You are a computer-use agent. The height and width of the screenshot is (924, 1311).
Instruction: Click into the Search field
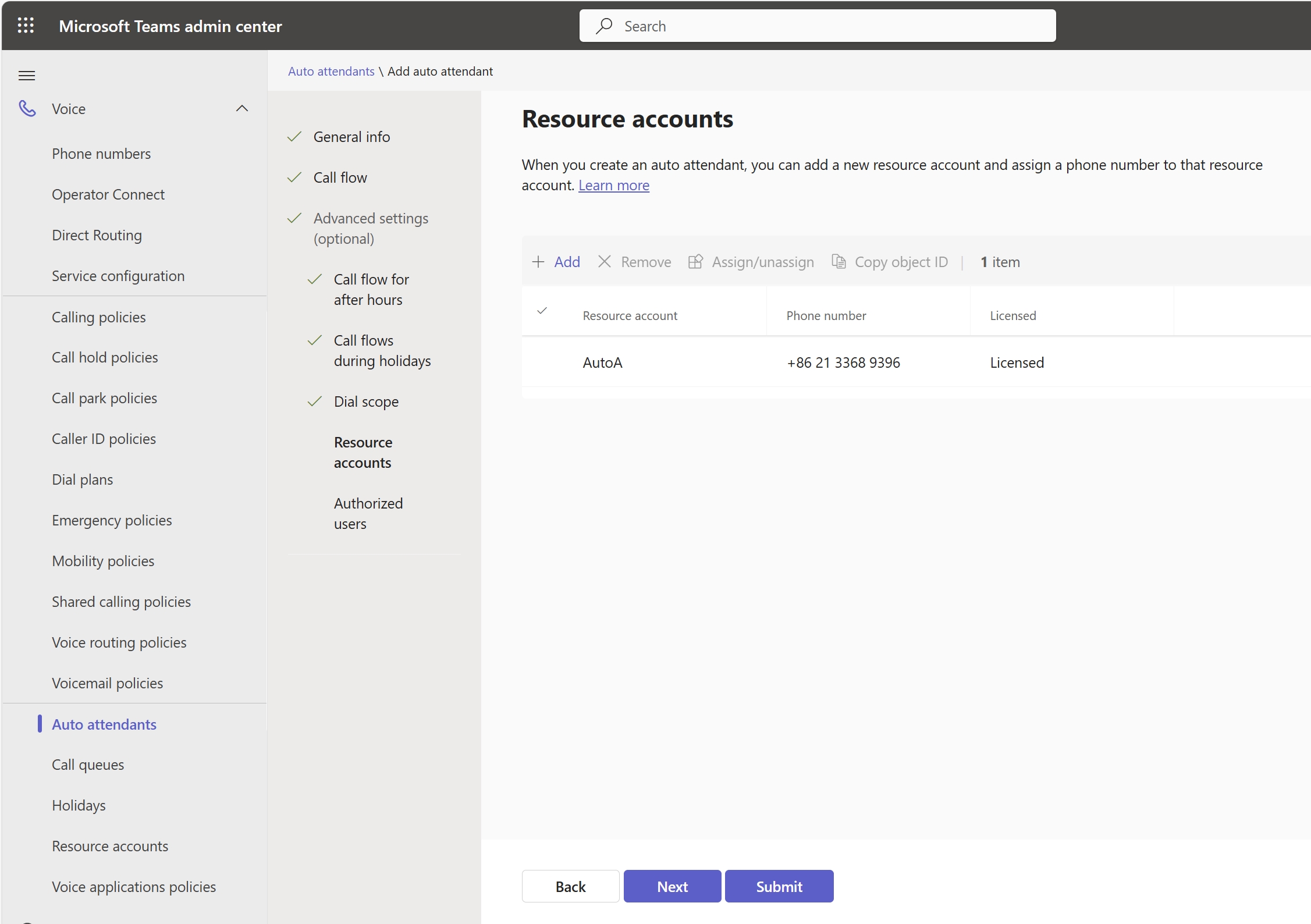point(818,26)
